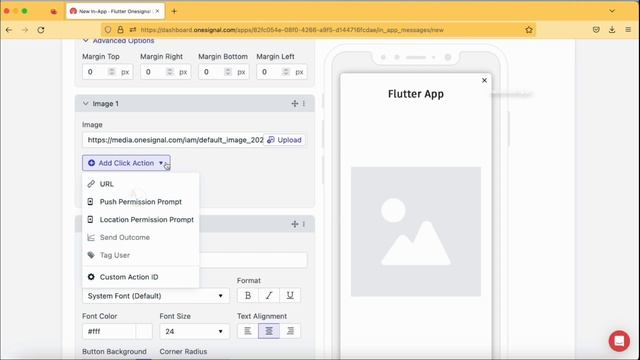This screenshot has width=640, height=360.
Task: Open a new browser tab
Action: pyautogui.click(x=174, y=11)
